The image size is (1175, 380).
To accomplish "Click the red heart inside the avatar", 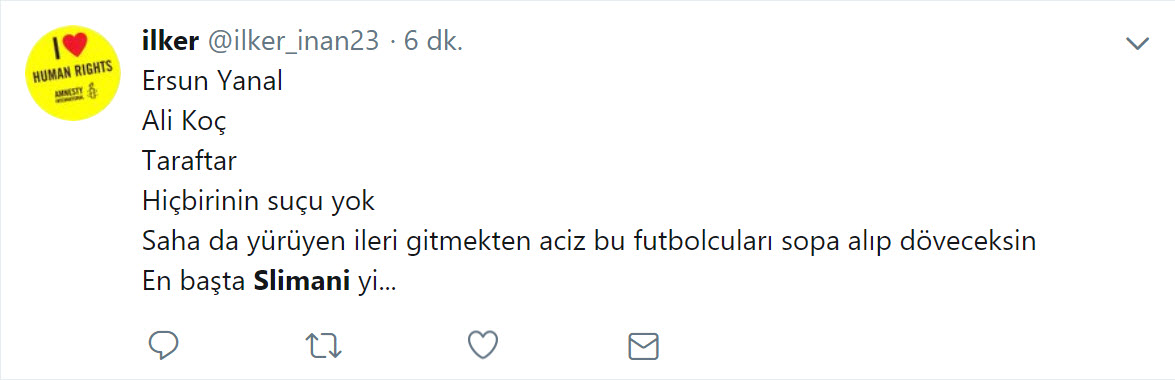I will pyautogui.click(x=73, y=46).
